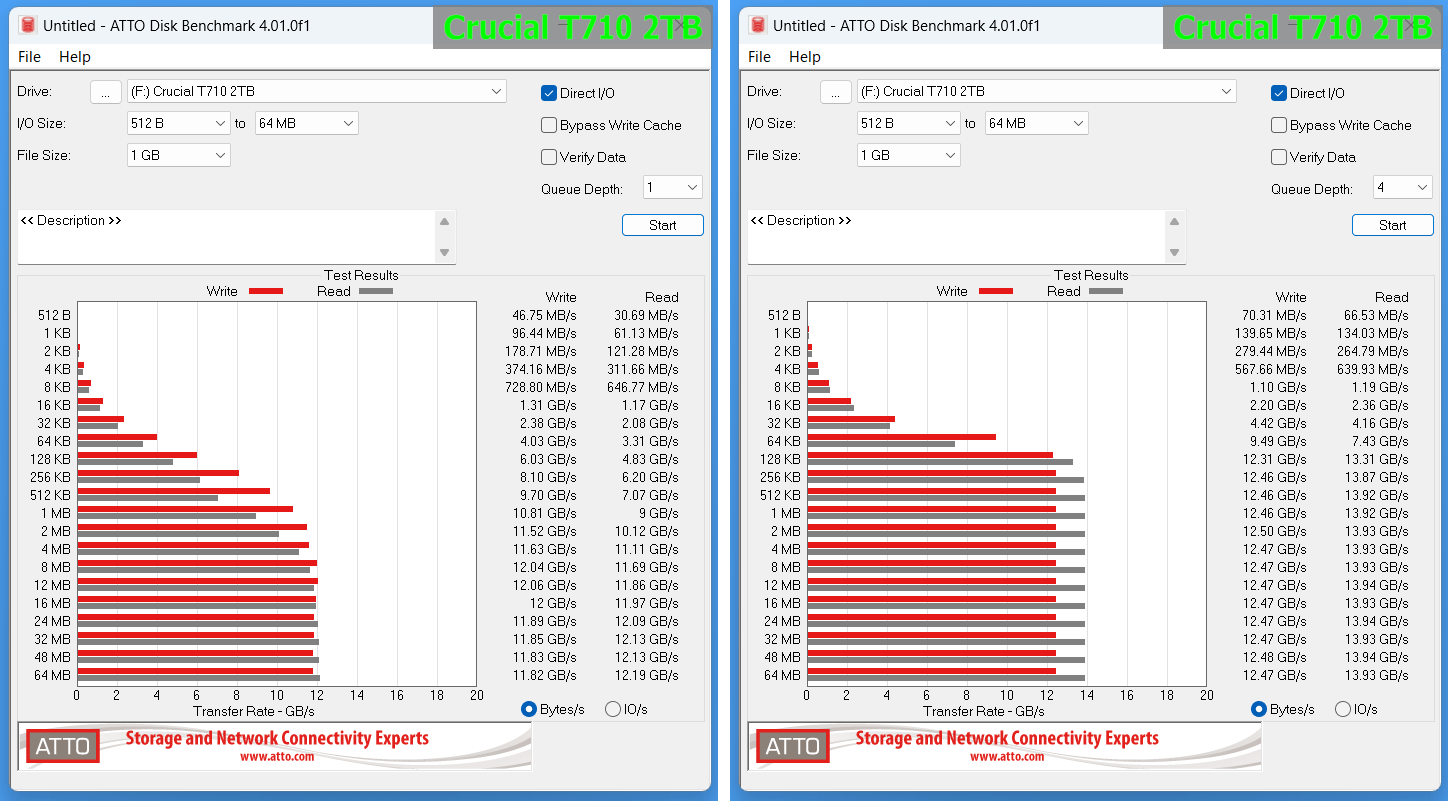The height and width of the screenshot is (801, 1448).
Task: Toggle Direct I/O checkbox in right window
Action: tap(1278, 93)
